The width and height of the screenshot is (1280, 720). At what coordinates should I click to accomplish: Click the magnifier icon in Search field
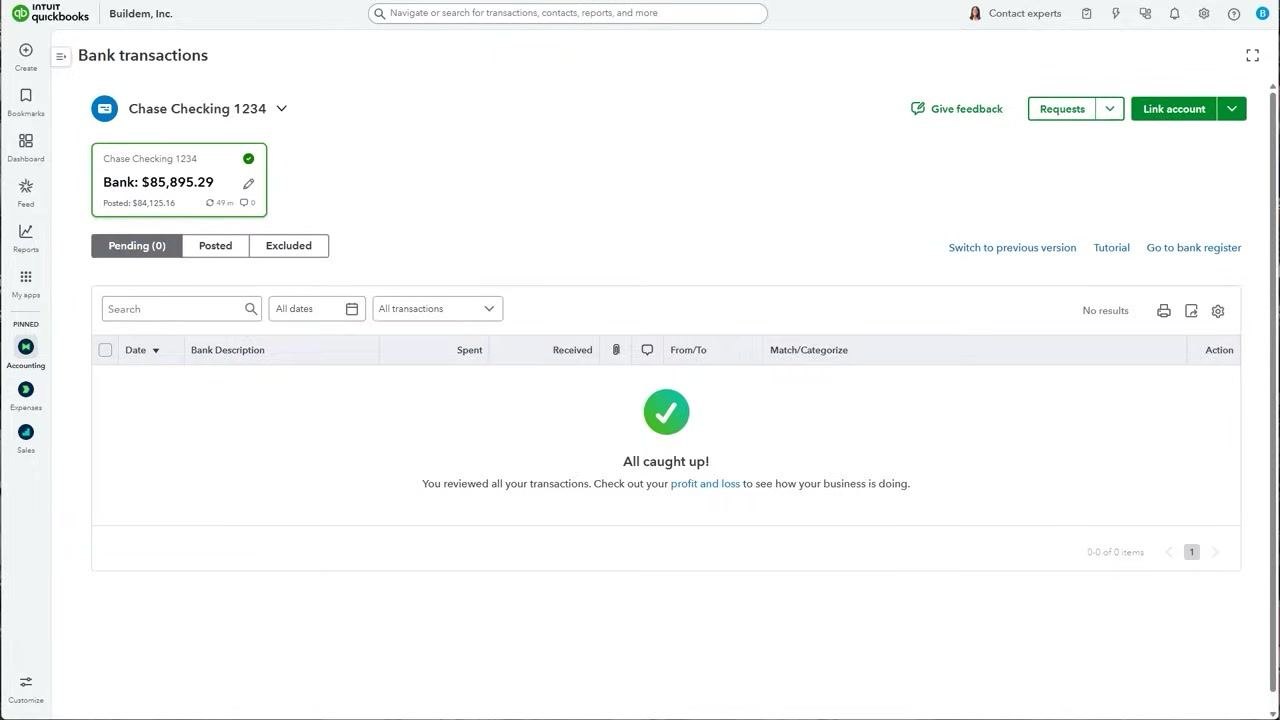(251, 309)
